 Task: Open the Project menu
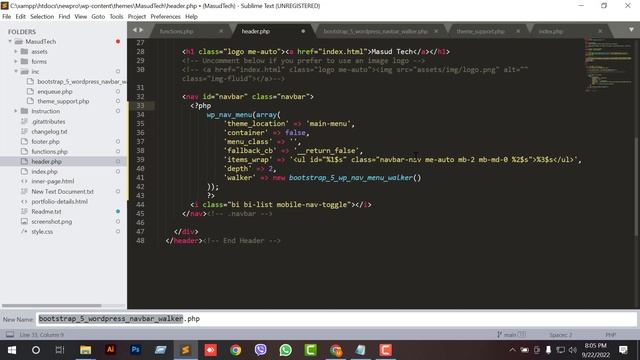[x=137, y=17]
